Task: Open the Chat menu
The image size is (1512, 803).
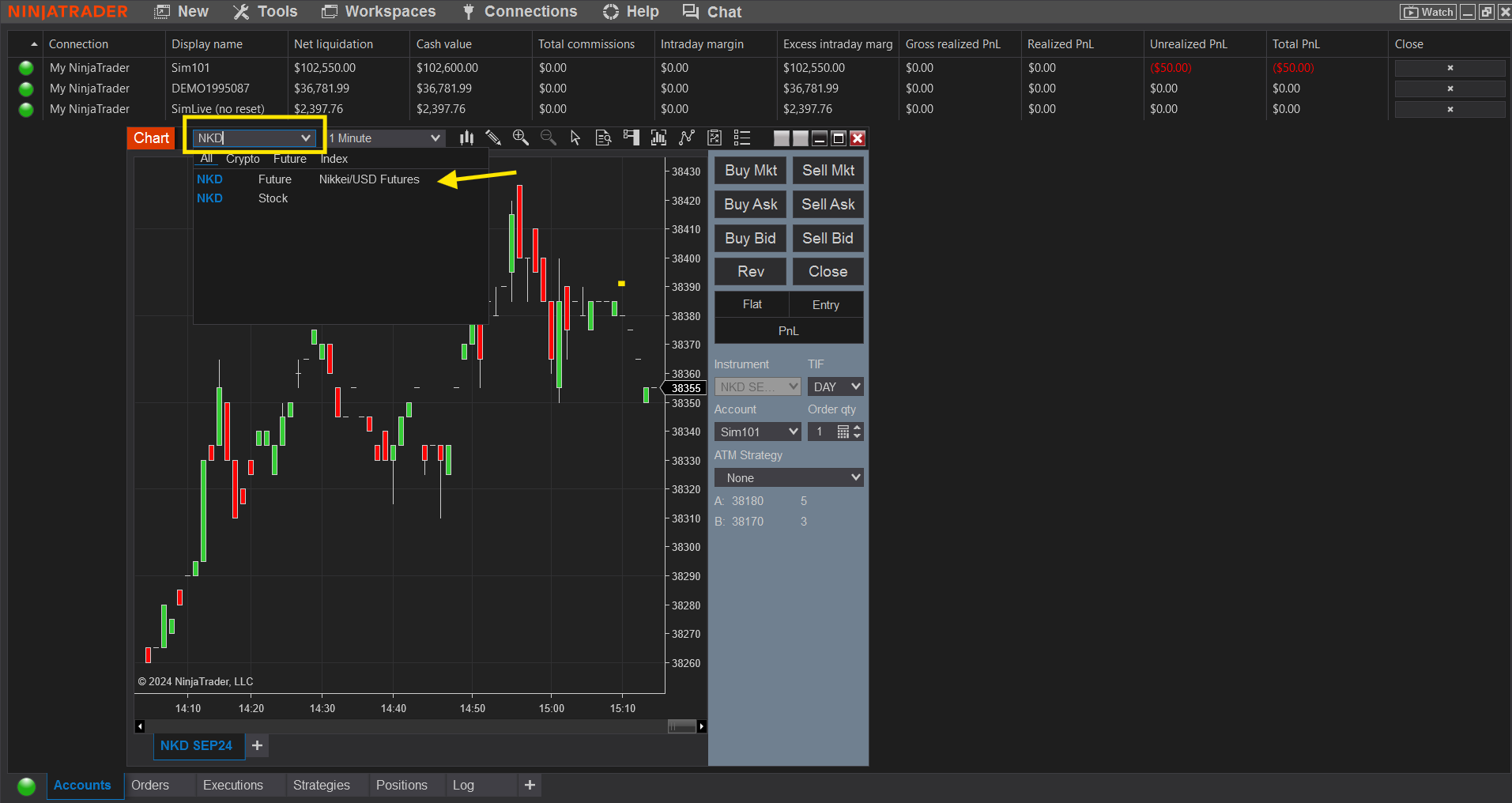Action: coord(712,12)
